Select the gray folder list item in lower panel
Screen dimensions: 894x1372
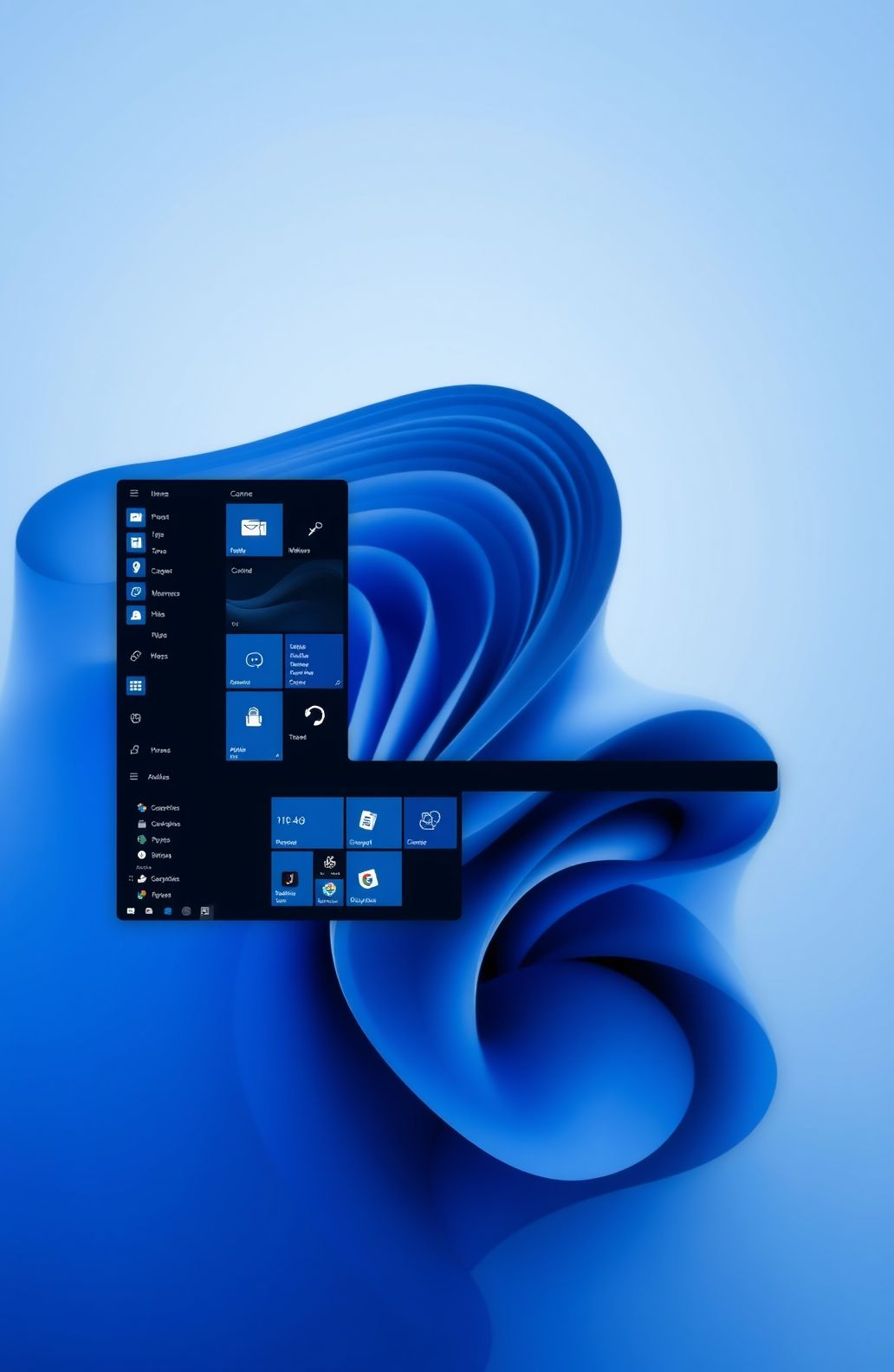click(x=159, y=824)
